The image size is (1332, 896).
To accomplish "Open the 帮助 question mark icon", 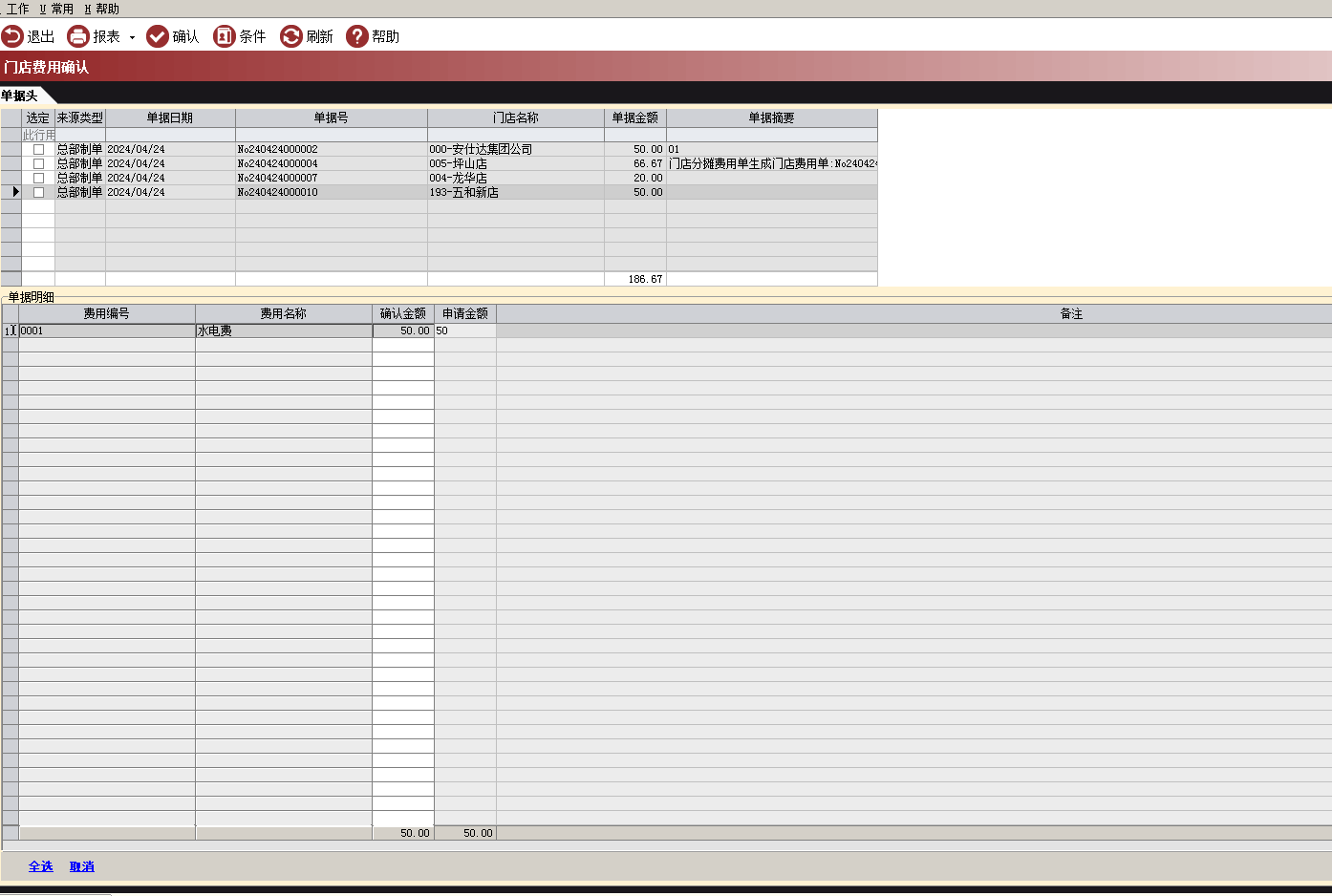I will tap(357, 36).
